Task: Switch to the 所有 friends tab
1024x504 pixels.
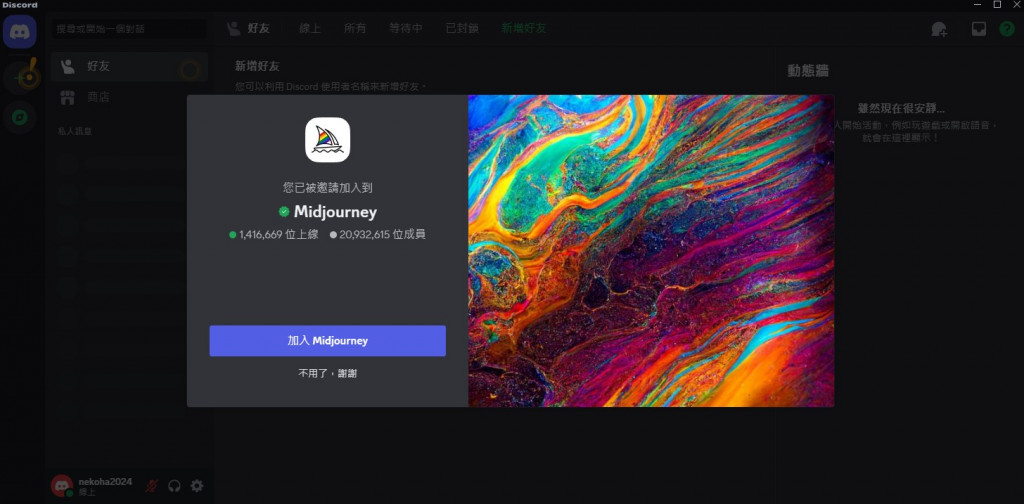Action: point(355,28)
